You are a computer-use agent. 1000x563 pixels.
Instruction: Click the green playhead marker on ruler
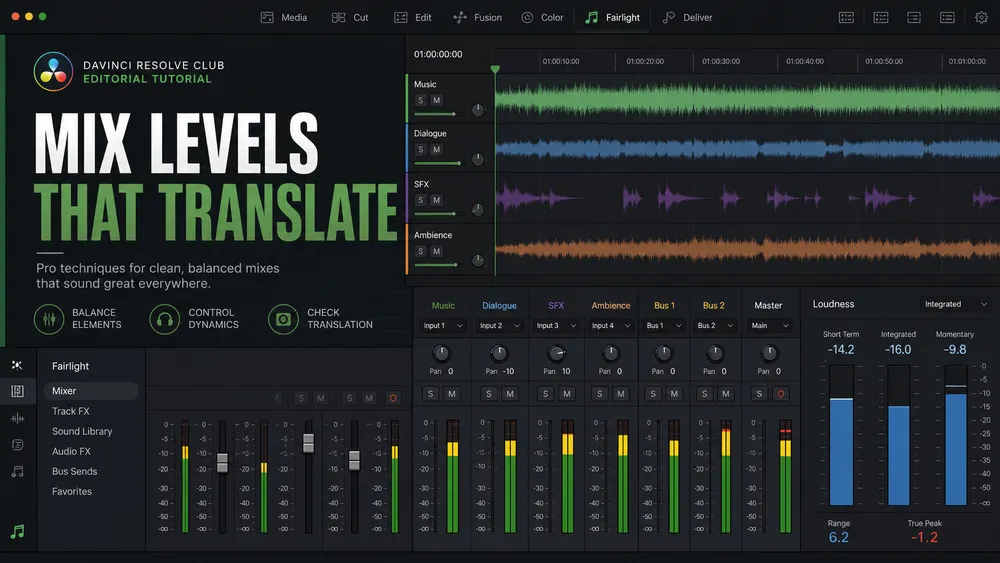coord(495,69)
